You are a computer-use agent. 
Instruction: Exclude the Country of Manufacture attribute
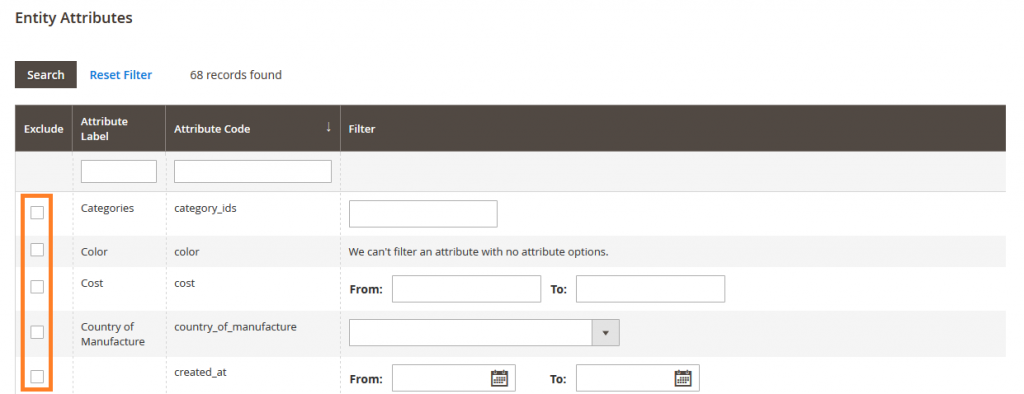pos(37,333)
